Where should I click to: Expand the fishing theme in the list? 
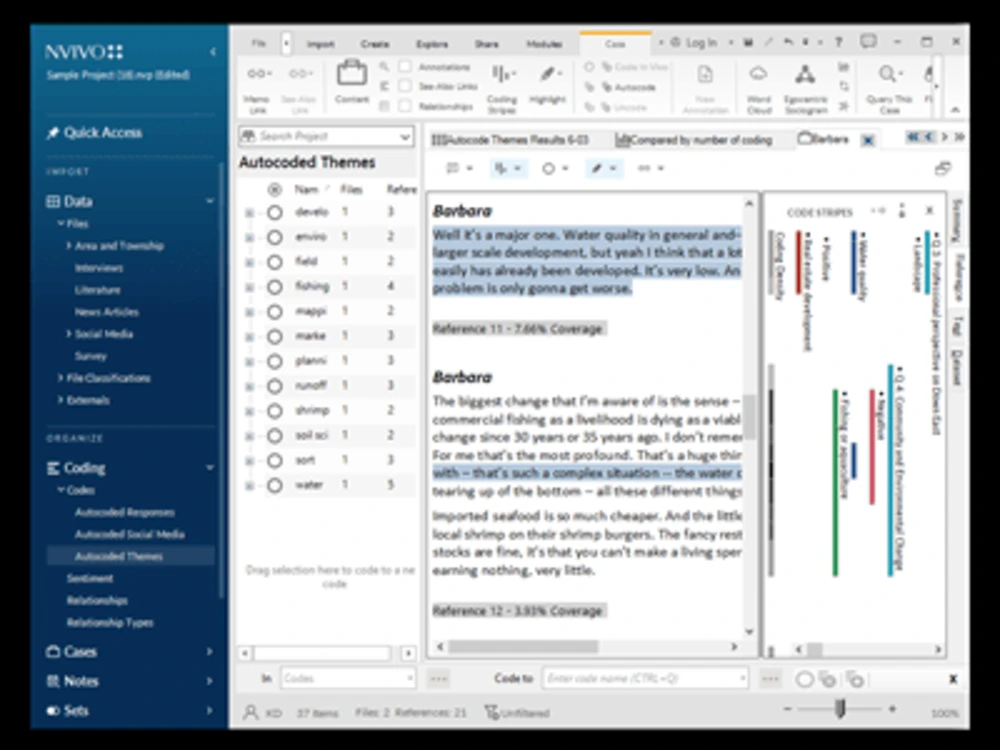248,287
